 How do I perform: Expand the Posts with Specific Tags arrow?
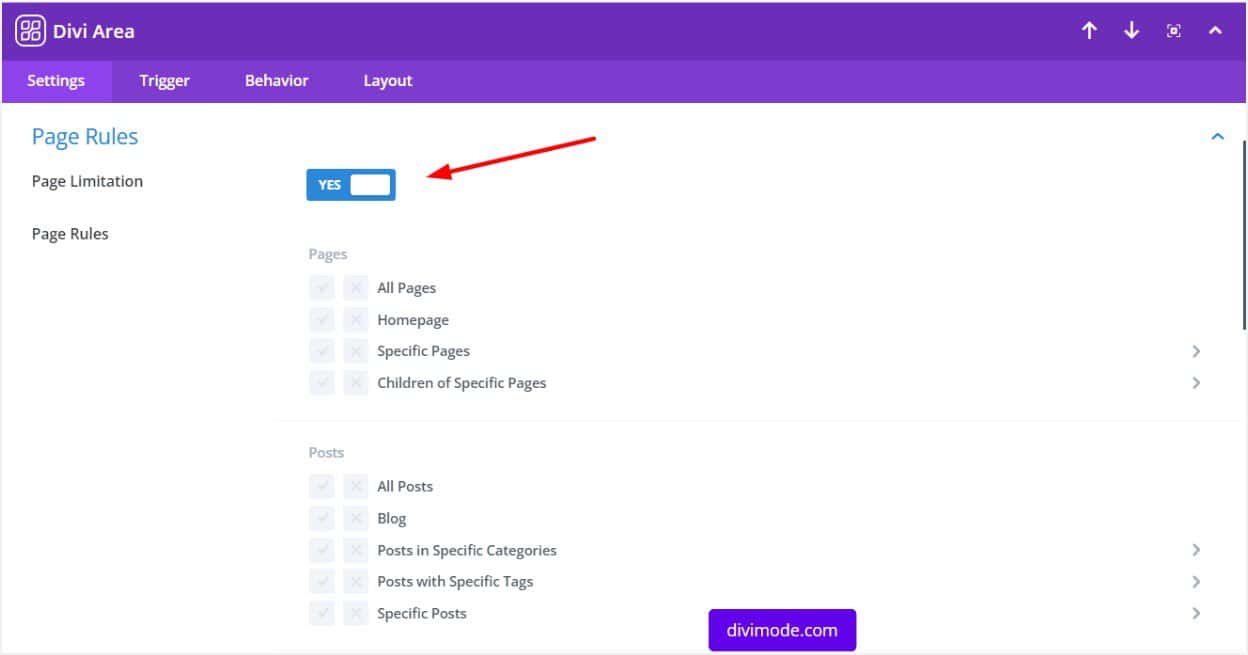(x=1196, y=582)
